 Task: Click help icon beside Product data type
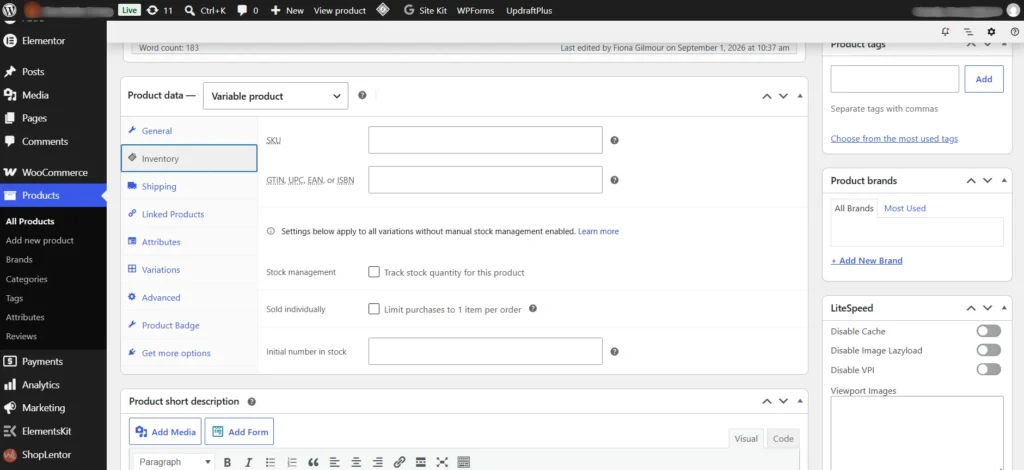pos(362,95)
